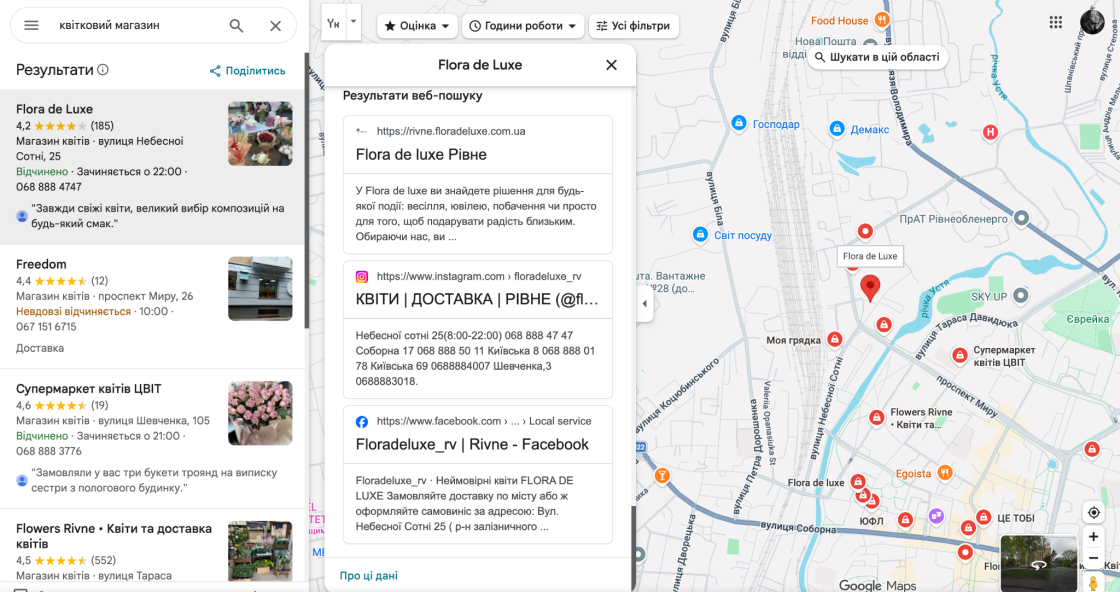The width and height of the screenshot is (1120, 592).
Task: Open results info circle icon
Action: (x=103, y=69)
